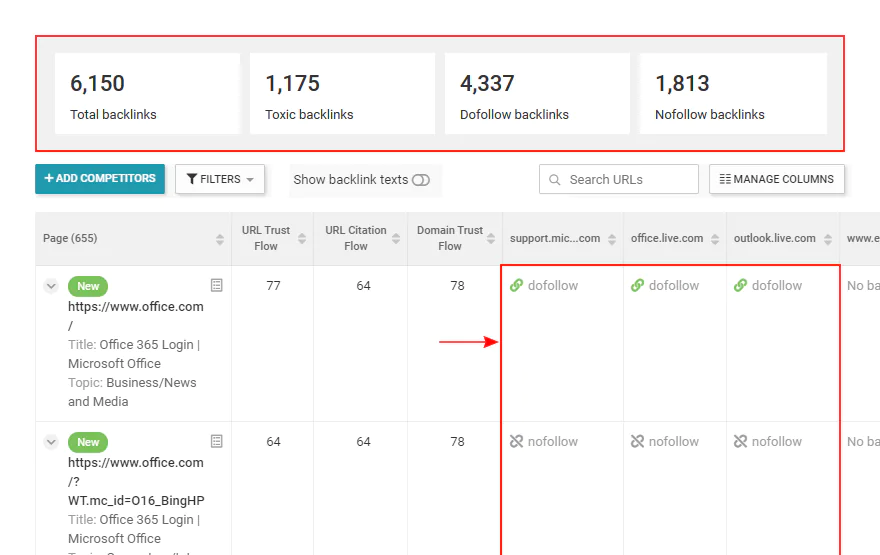880x555 pixels.
Task: Select the Nofollow backlinks card
Action: tap(733, 94)
